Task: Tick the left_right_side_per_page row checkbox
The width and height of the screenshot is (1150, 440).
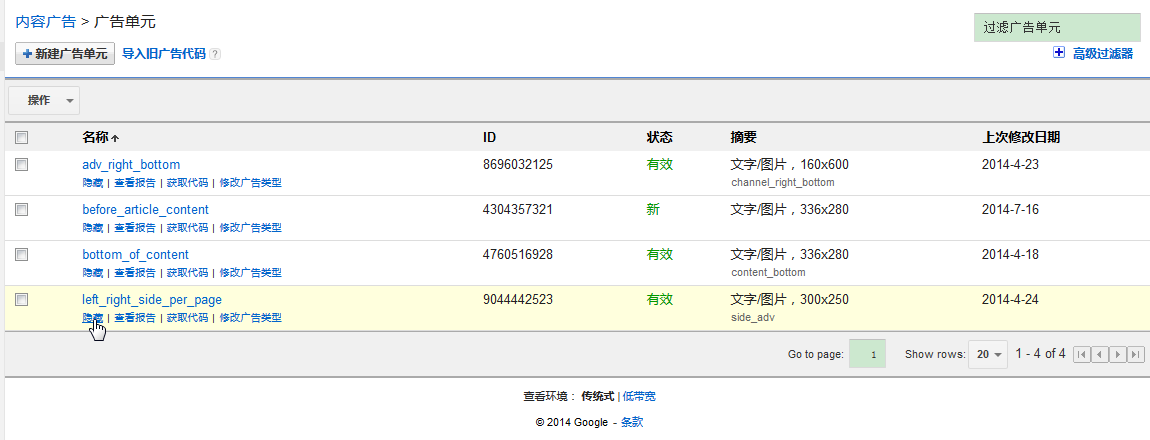Action: pos(22,299)
